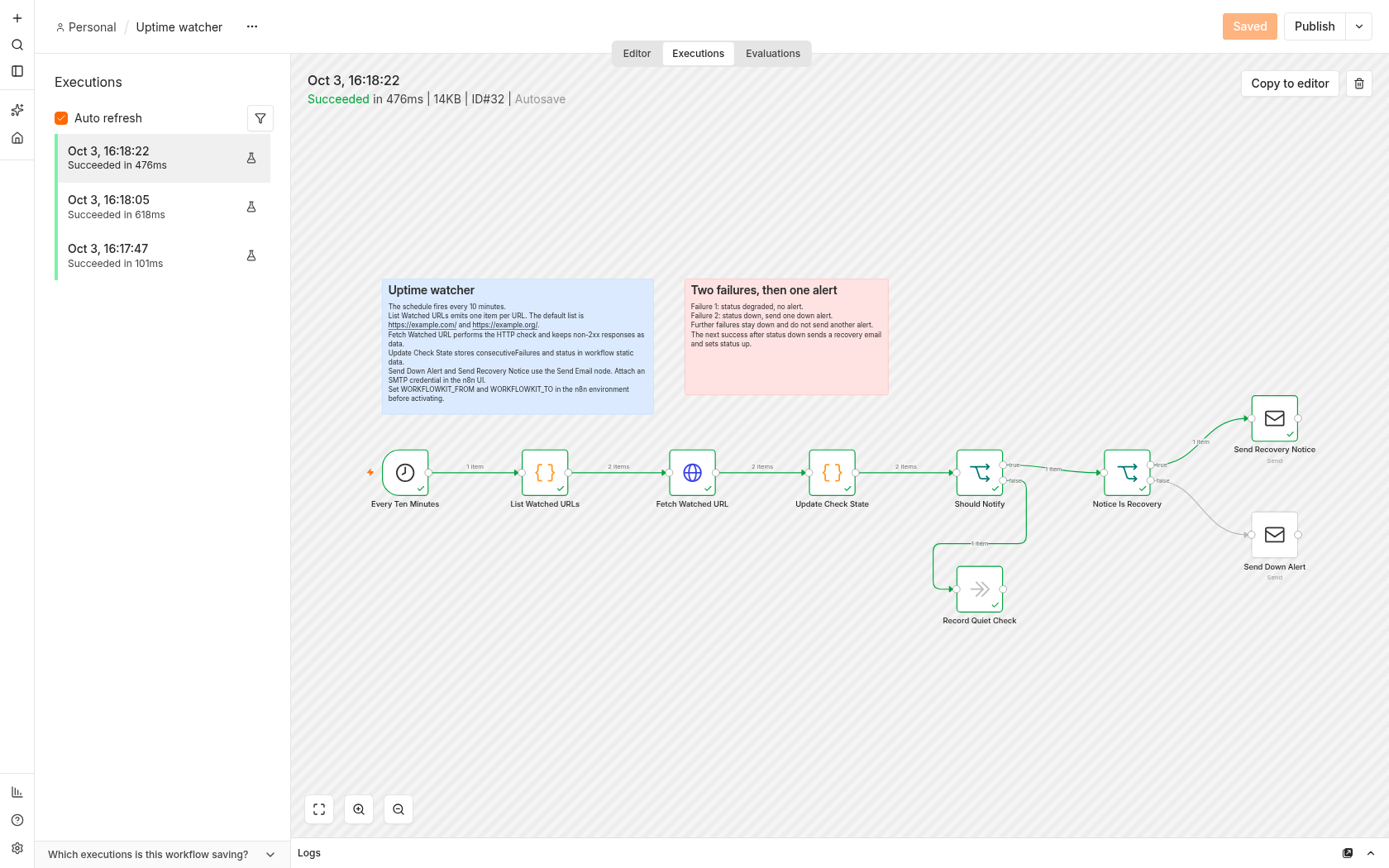Viewport: 1389px width, 868px height.
Task: Click the Publish button
Action: (x=1315, y=26)
